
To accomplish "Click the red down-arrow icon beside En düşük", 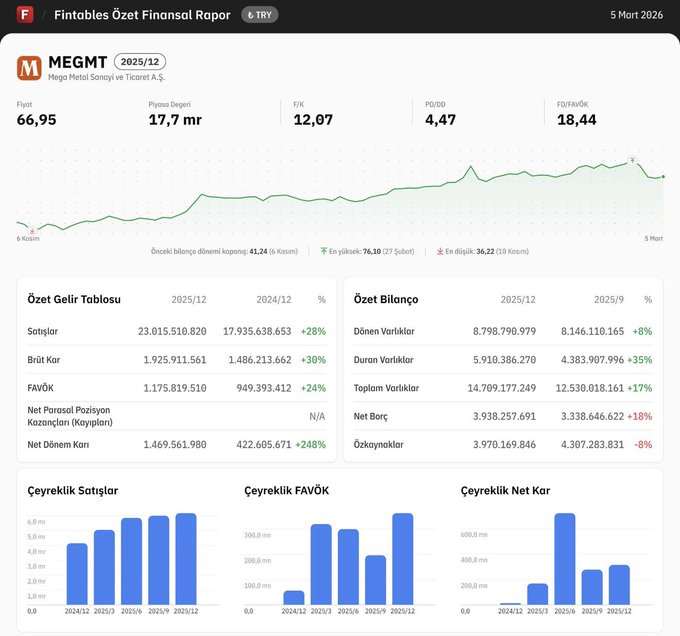I will [x=440, y=251].
